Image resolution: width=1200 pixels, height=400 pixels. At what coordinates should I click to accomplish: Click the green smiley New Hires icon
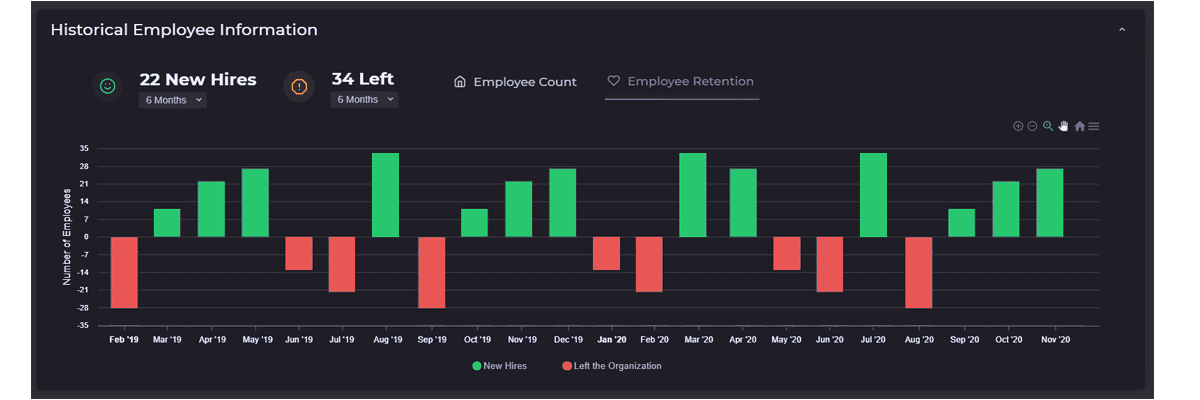pyautogui.click(x=107, y=87)
